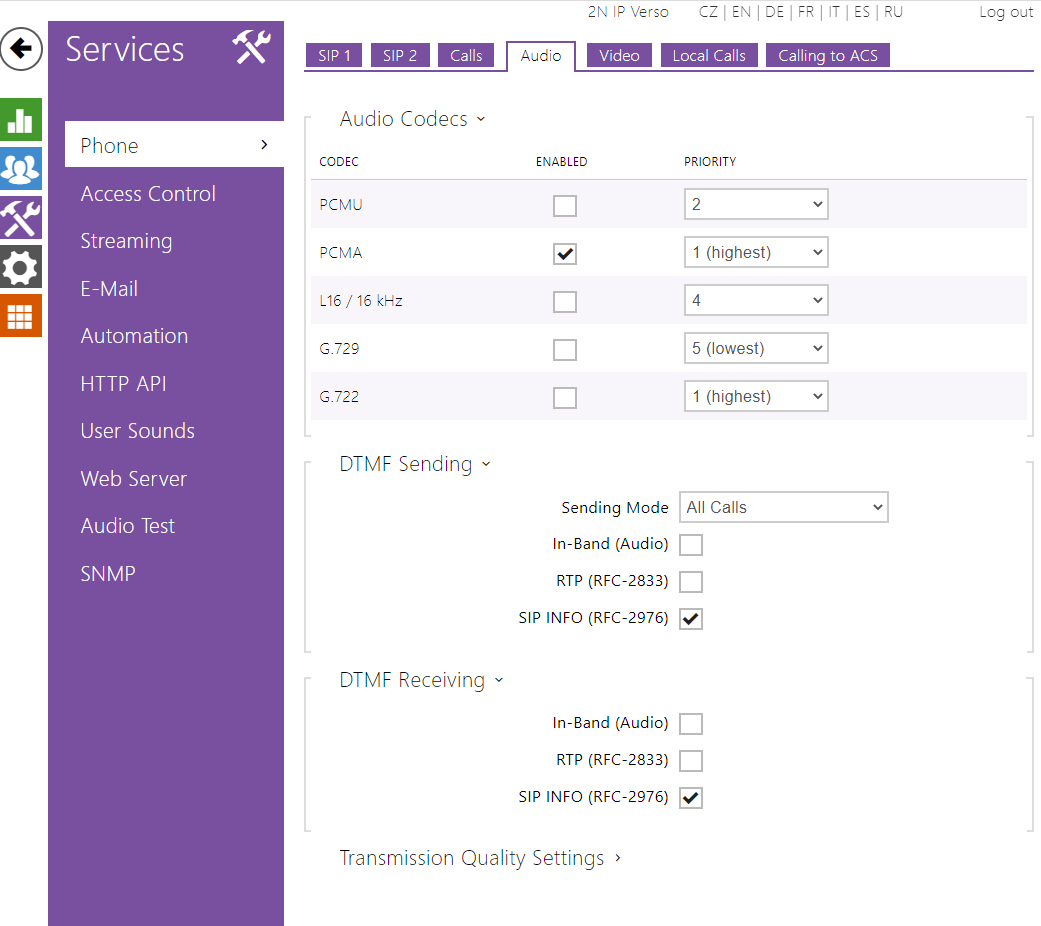Open Access Control in the sidebar
The width and height of the screenshot is (1041, 926).
click(148, 194)
